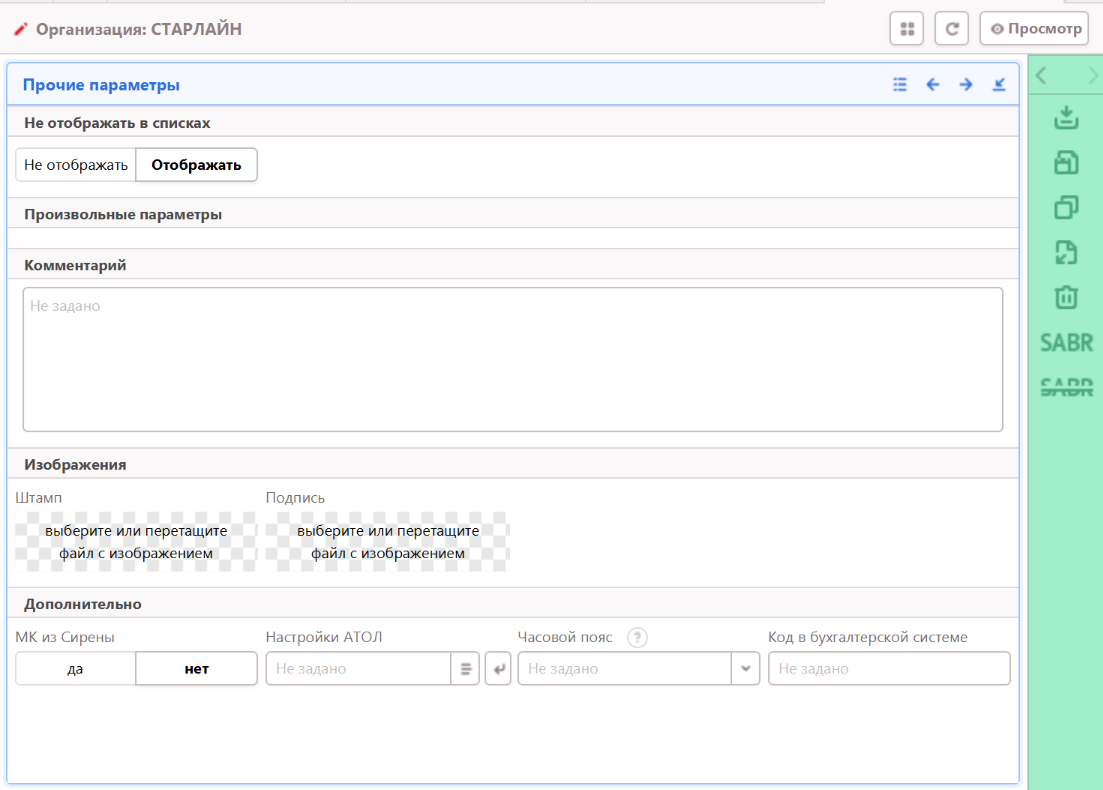The height and width of the screenshot is (790, 1103).
Task: Click inside the Комментарий text area
Action: (x=512, y=360)
